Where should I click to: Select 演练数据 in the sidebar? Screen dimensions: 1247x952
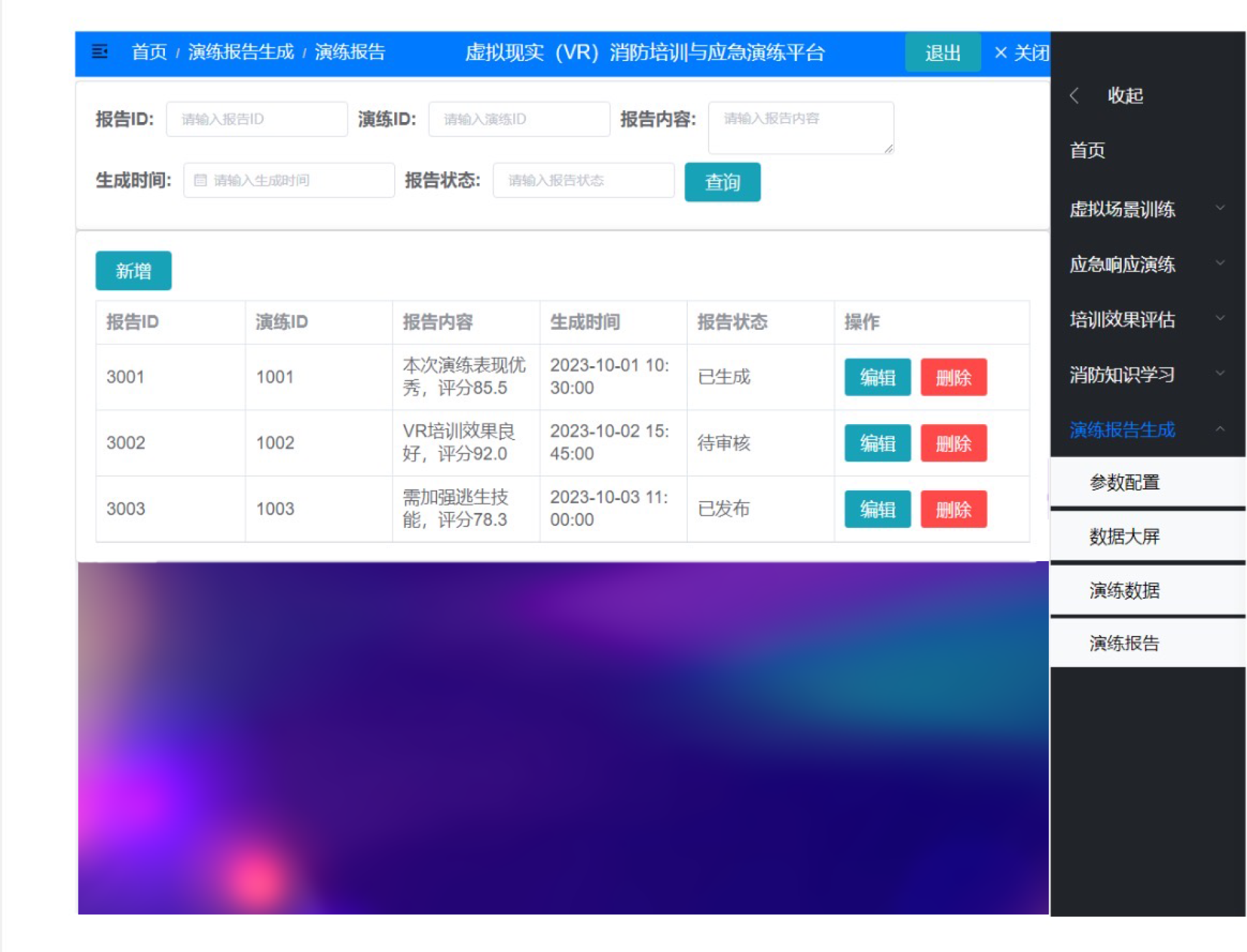click(1124, 590)
